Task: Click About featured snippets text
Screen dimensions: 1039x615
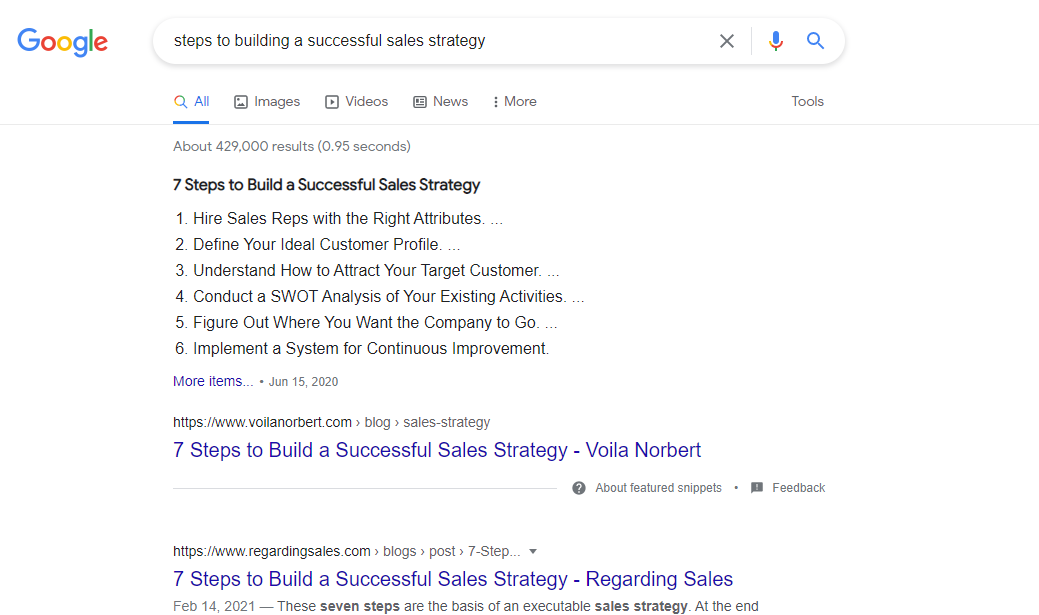Action: click(658, 488)
